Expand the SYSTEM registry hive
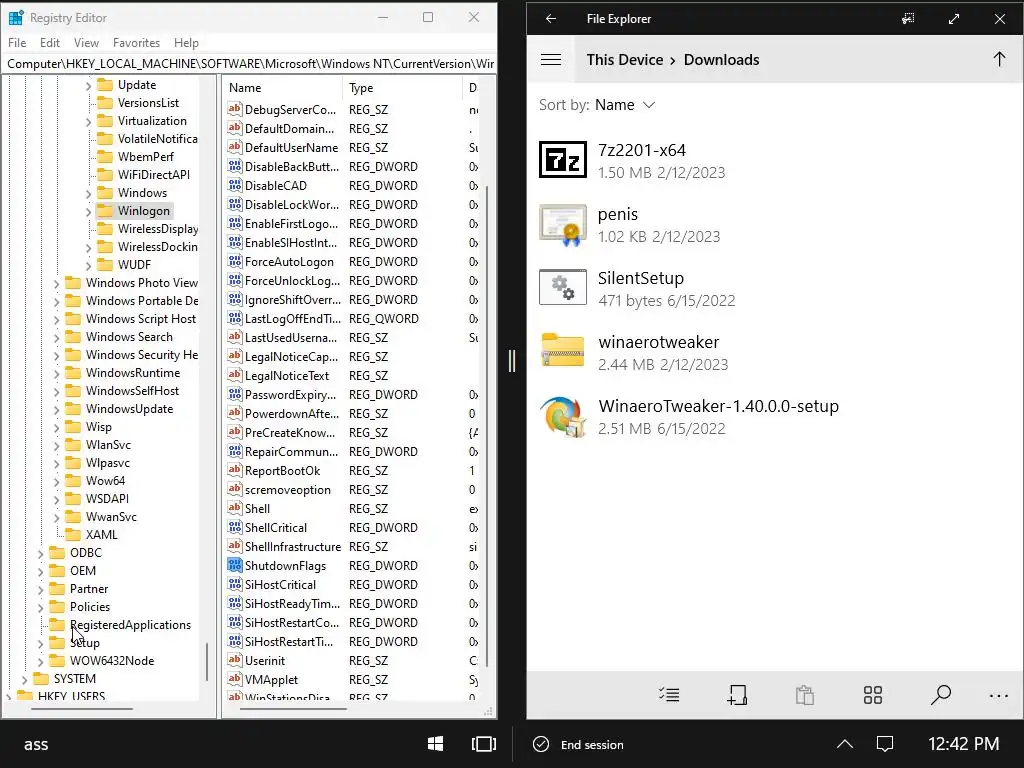Screen dimensions: 1024x768 coord(24,679)
